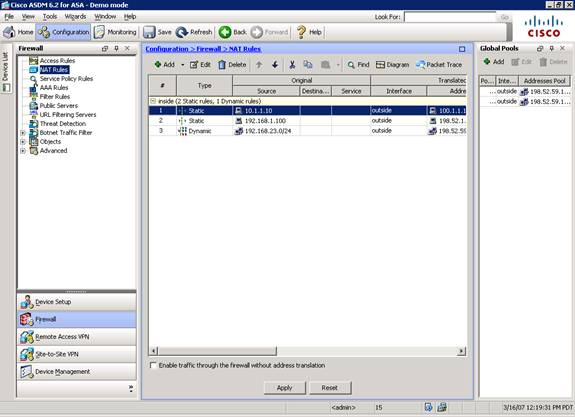Open the Help menu

click(x=130, y=17)
